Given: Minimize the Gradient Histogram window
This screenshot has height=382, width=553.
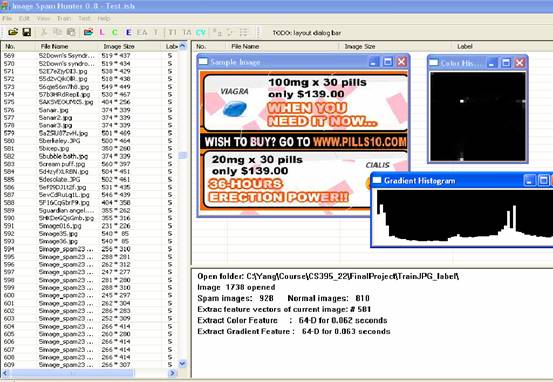Looking at the screenshot, I should (x=529, y=181).
